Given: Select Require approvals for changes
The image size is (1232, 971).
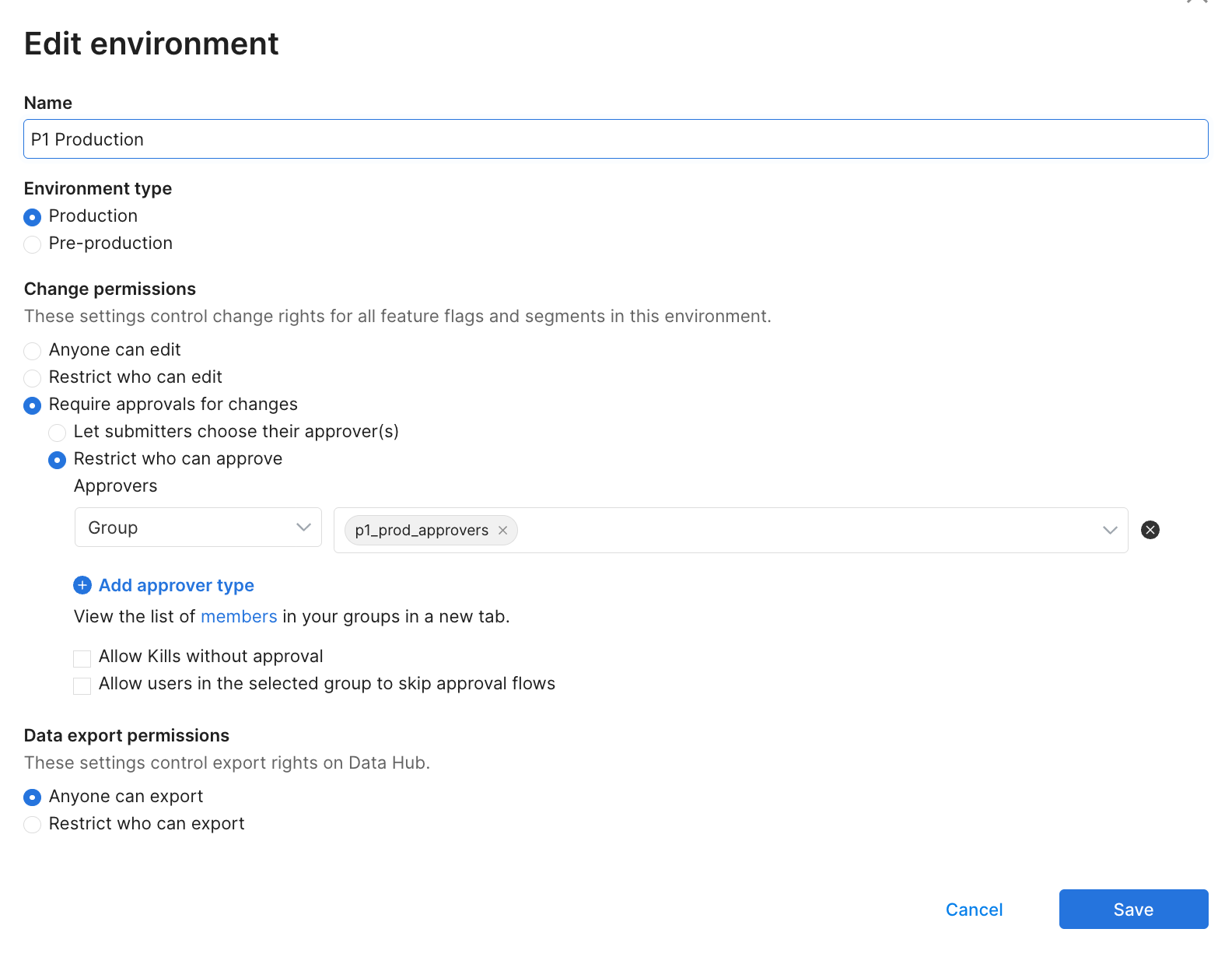Looking at the screenshot, I should pyautogui.click(x=33, y=405).
